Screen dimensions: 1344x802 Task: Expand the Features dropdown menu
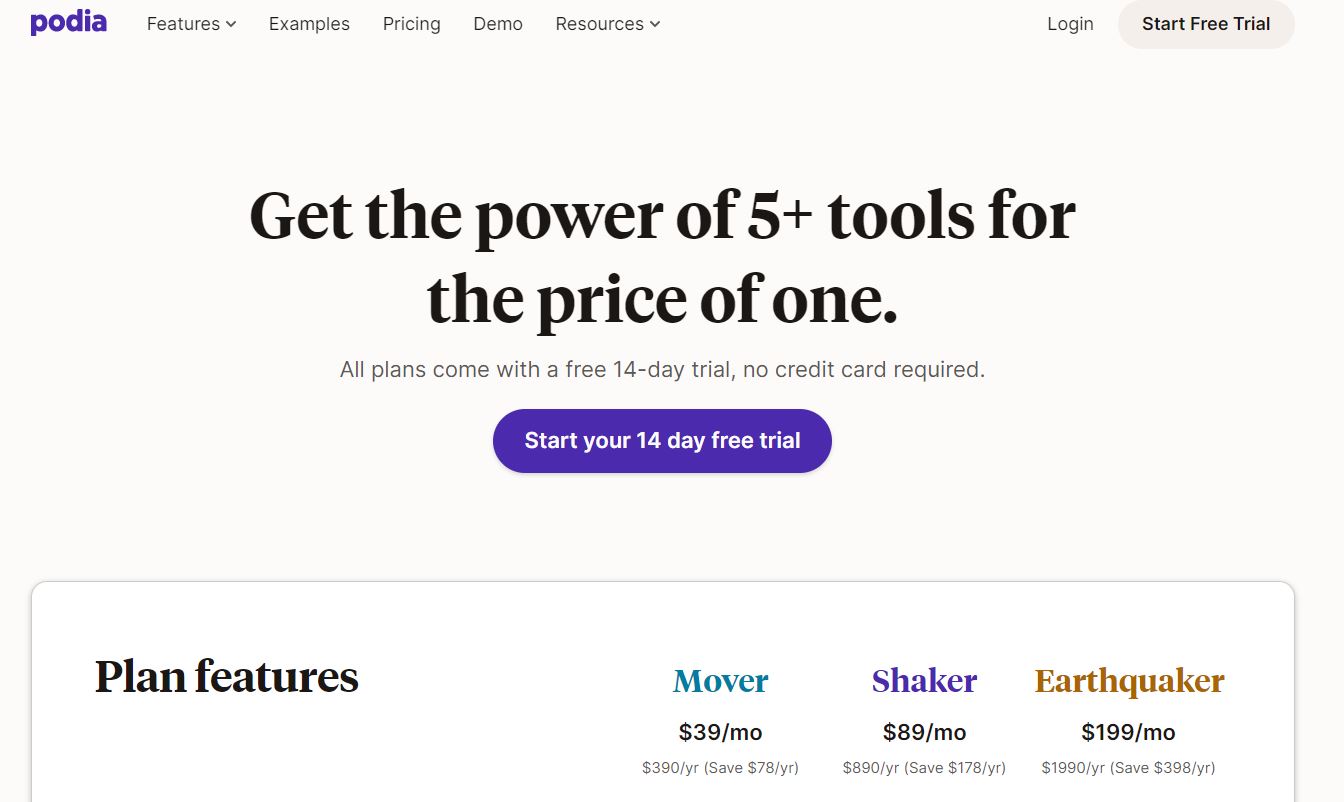pos(191,24)
